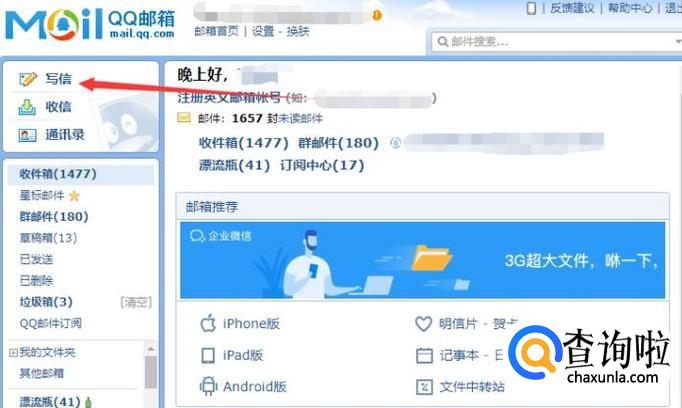Click the mobile phone icon in top bar
Screen dimensions: 682x408
click(531, 8)
